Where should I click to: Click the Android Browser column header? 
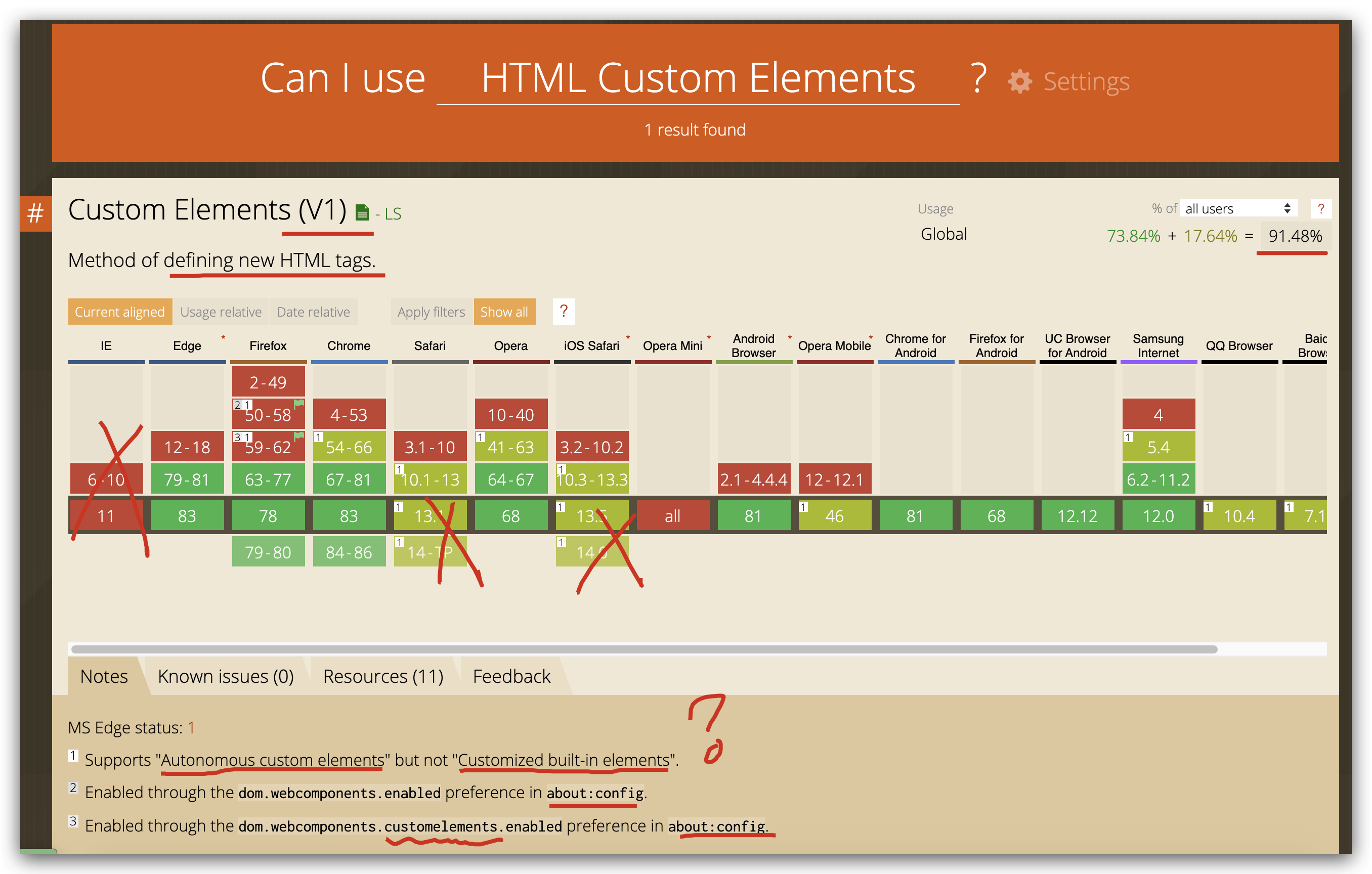pos(753,345)
